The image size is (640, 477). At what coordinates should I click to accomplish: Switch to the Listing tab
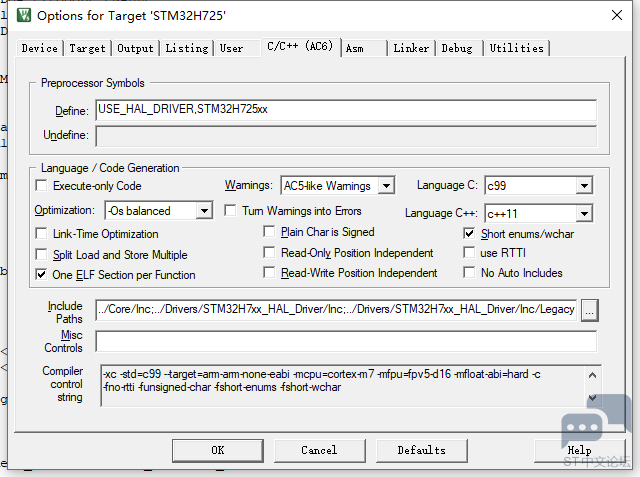(x=187, y=48)
